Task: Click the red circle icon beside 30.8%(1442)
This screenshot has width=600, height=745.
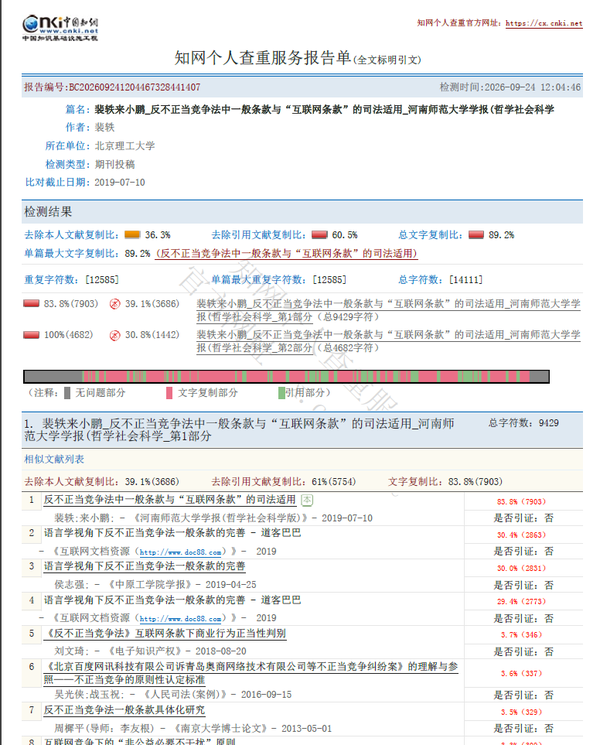Action: [114, 335]
